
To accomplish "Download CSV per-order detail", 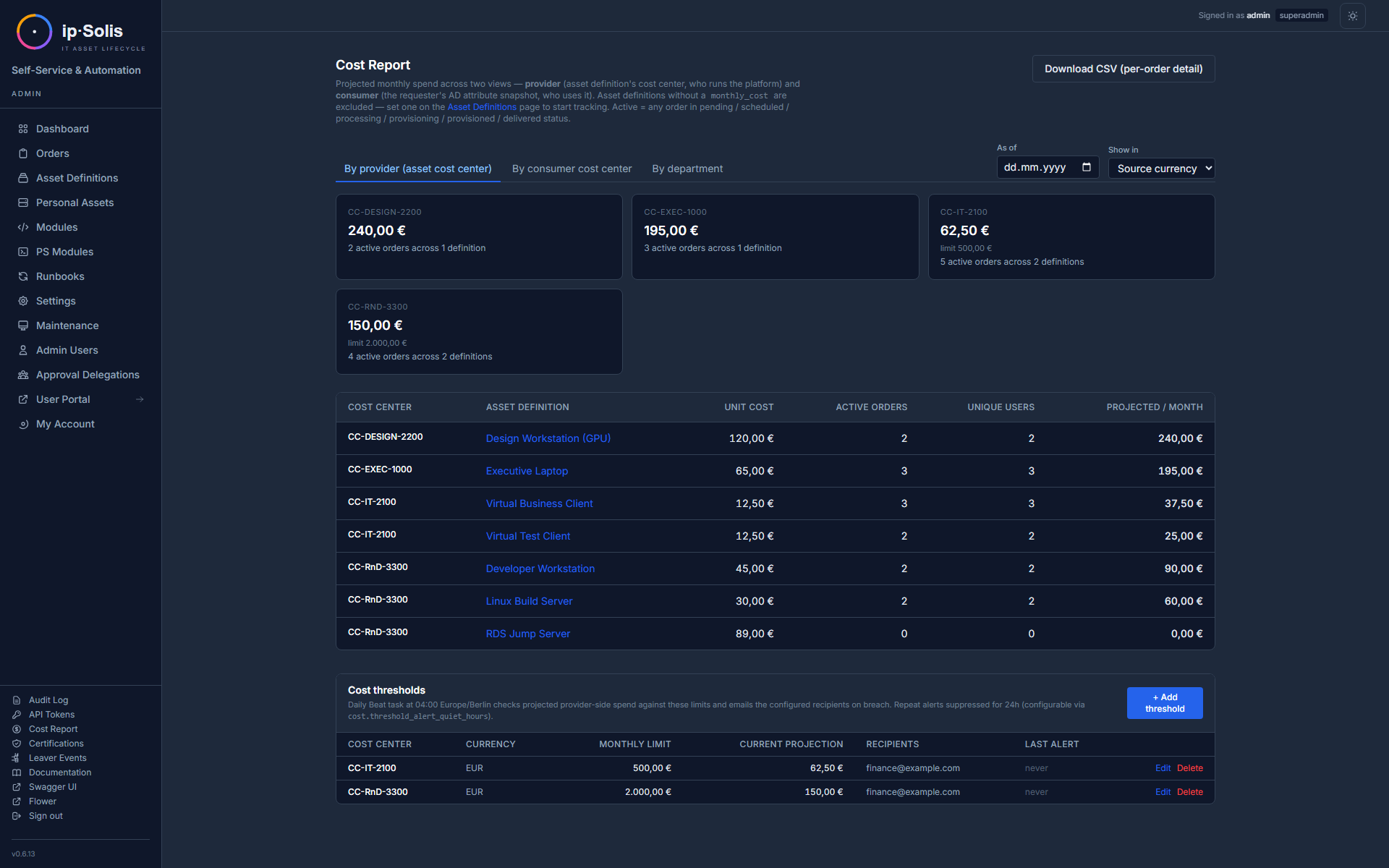I will 1123,69.
